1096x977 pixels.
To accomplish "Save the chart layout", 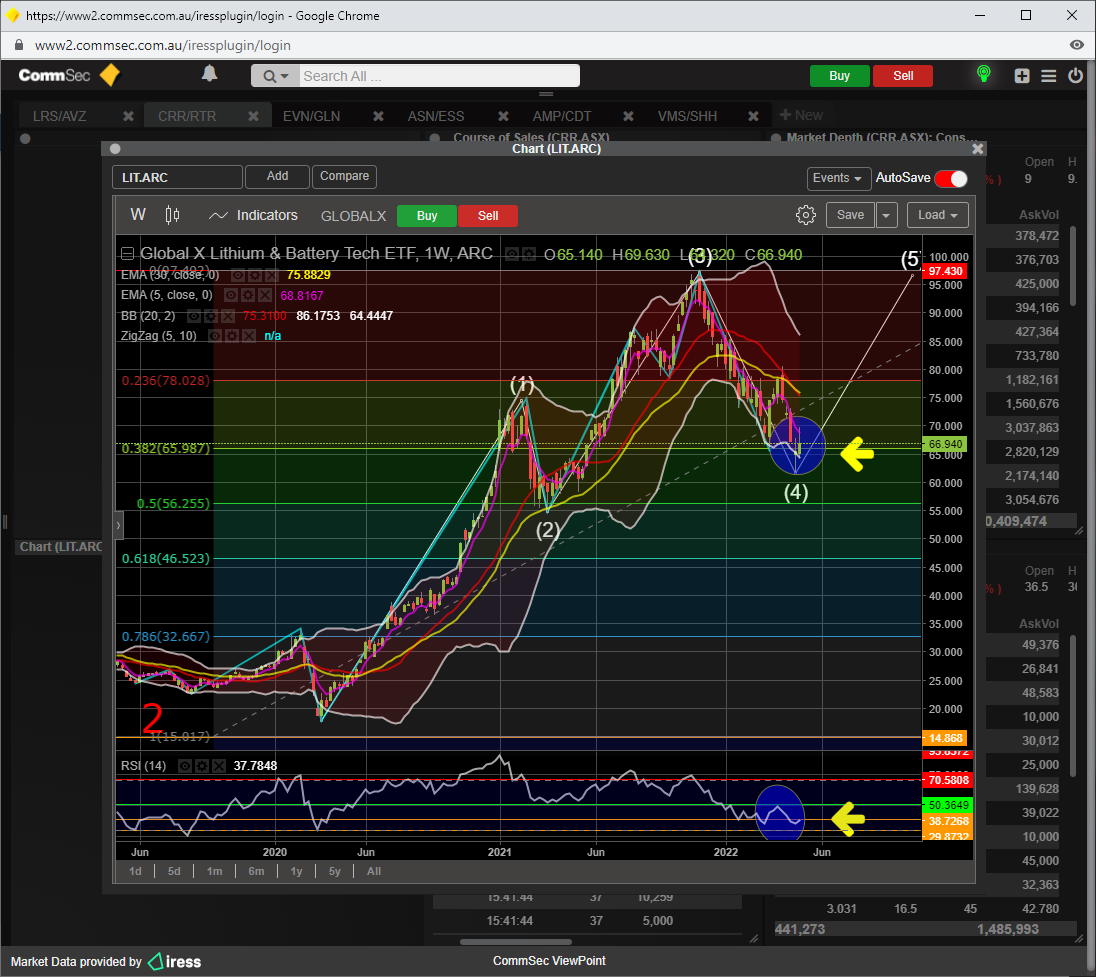I will (x=850, y=215).
